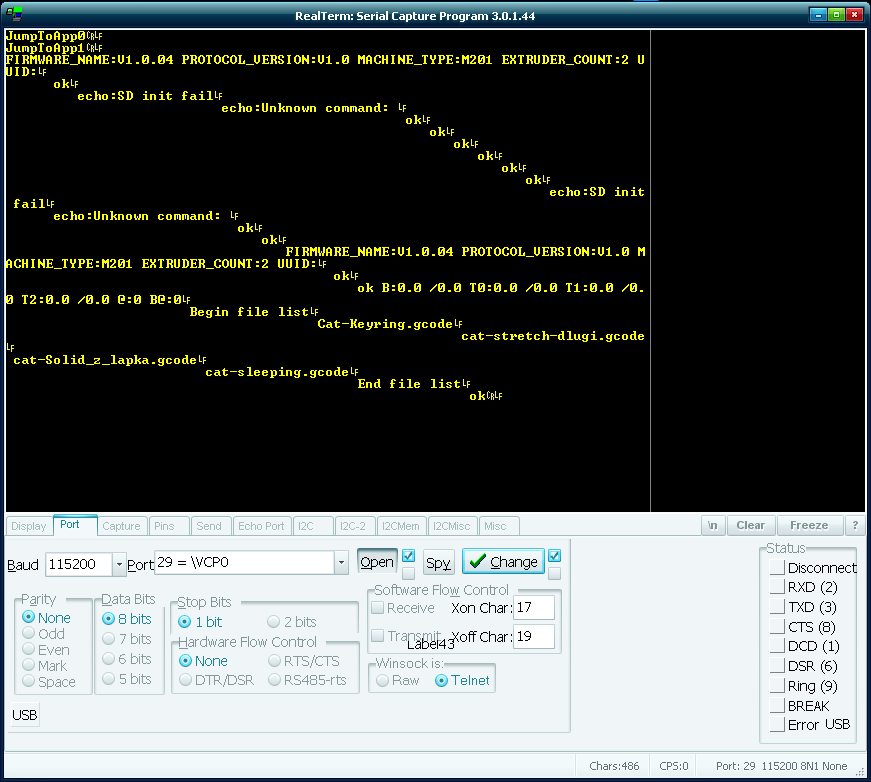Select DTR/DSR hardware flow control
Image resolution: width=871 pixels, height=782 pixels.
tap(217, 680)
